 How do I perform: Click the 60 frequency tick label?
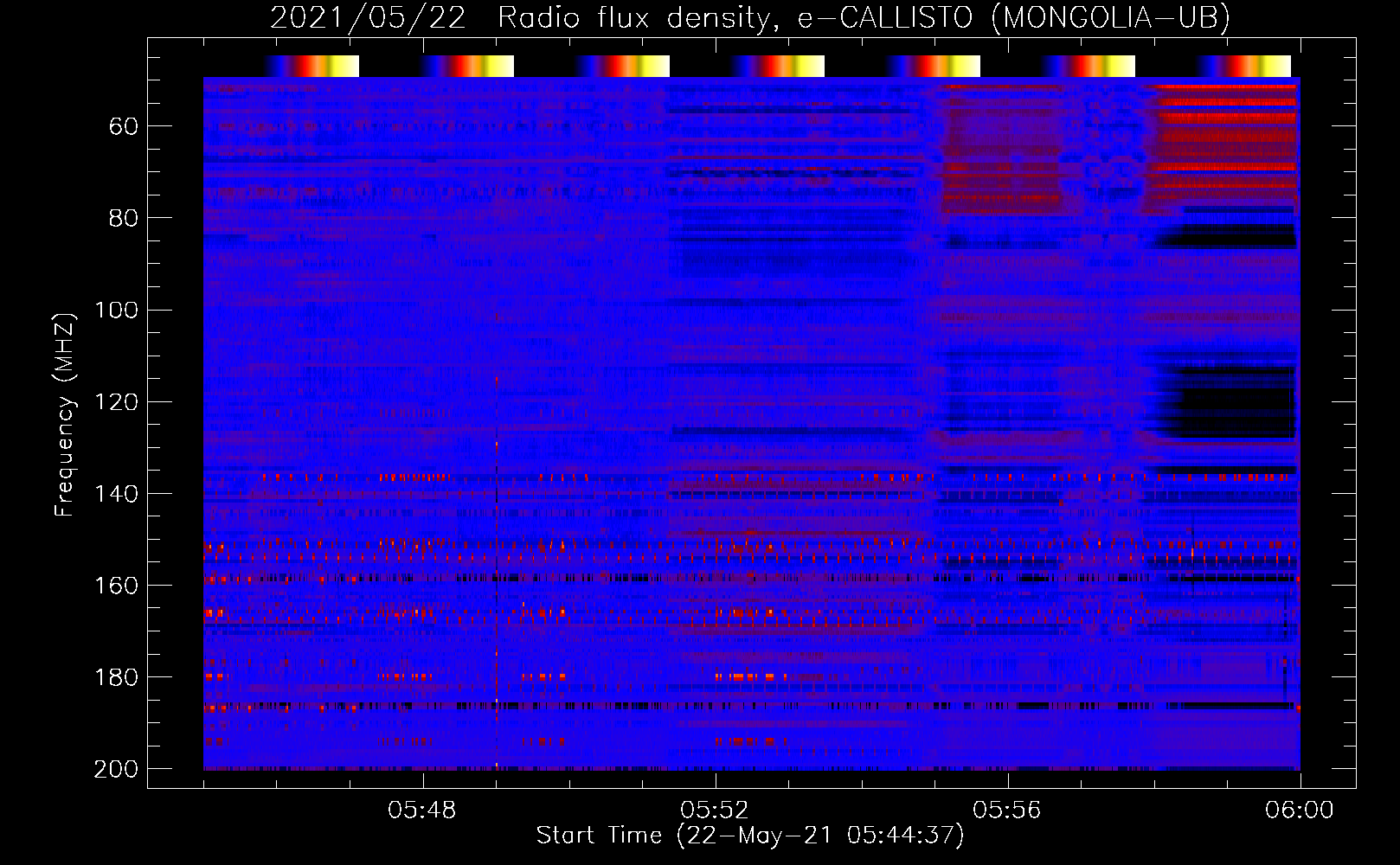(124, 127)
